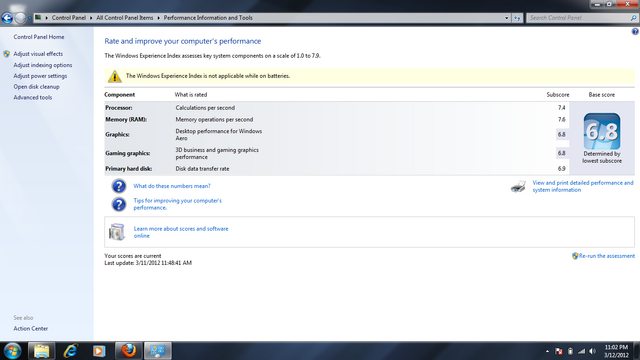
Task: Click shield icon beside Re-run the assessment
Action: point(575,256)
